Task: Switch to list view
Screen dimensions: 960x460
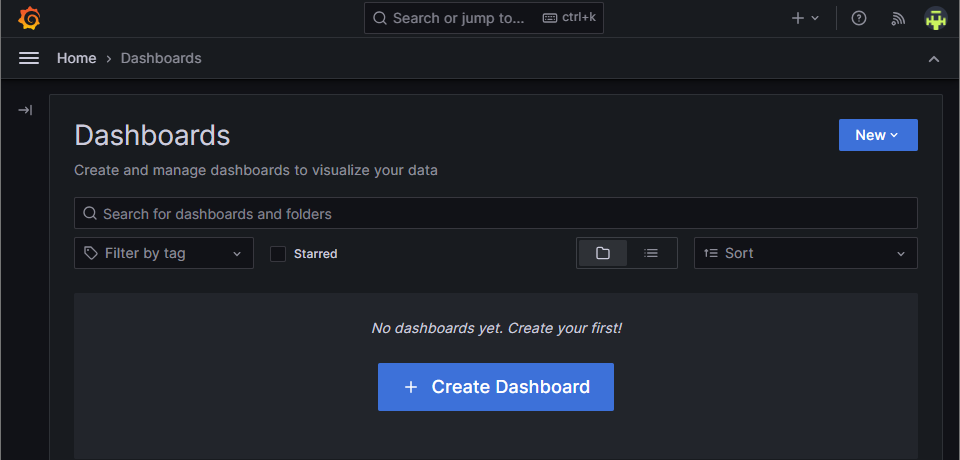Action: [651, 253]
